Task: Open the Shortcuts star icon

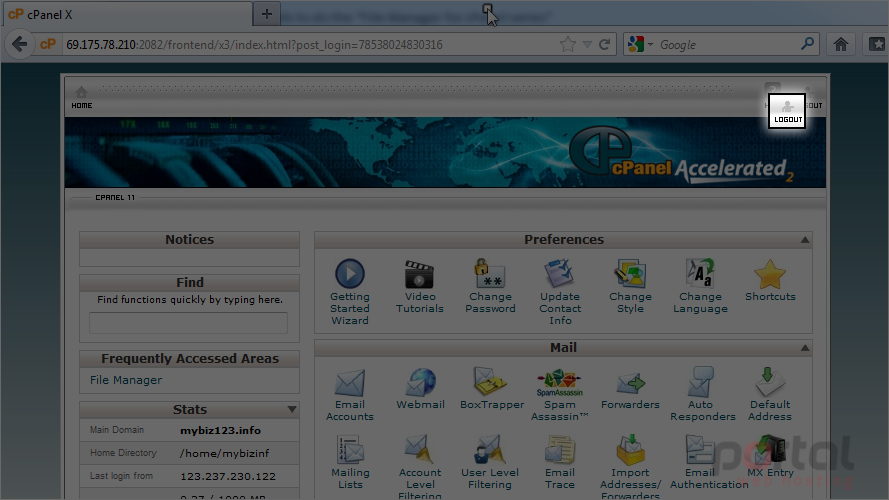Action: pyautogui.click(x=770, y=274)
